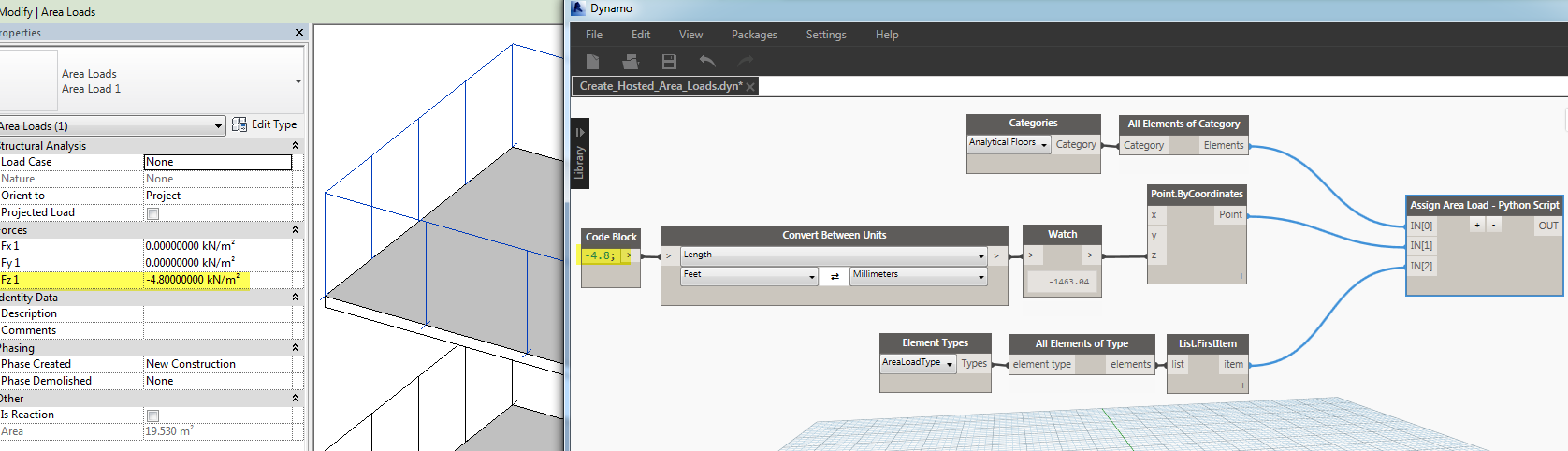1568x451 pixels.
Task: Open the Feet from-unit dropdown
Action: coord(749,275)
